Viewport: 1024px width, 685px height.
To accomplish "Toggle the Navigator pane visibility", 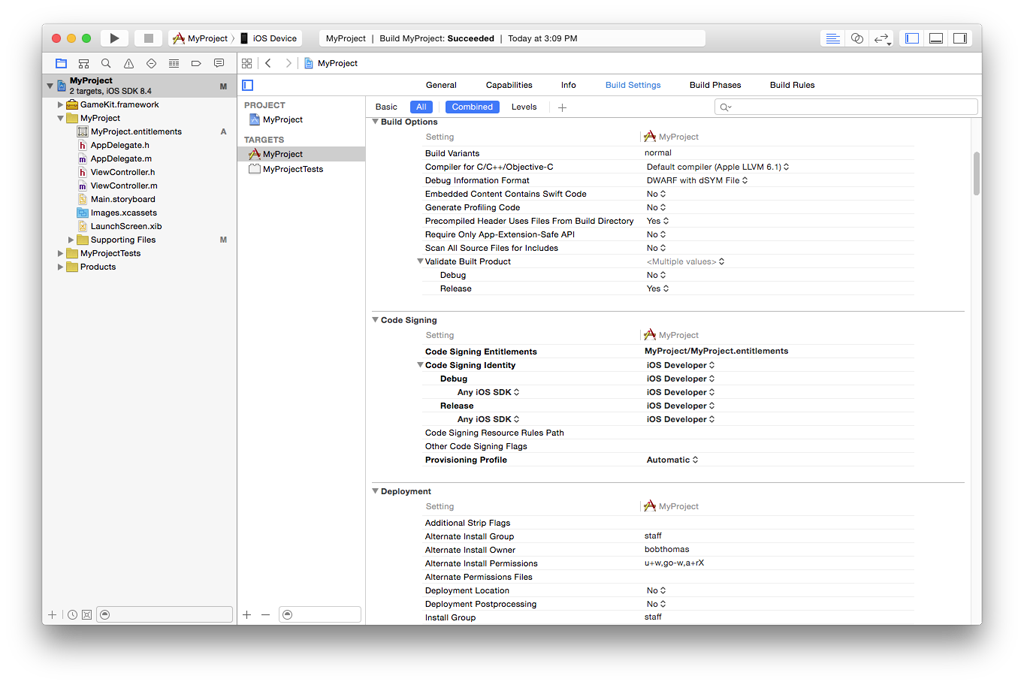I will (911, 38).
